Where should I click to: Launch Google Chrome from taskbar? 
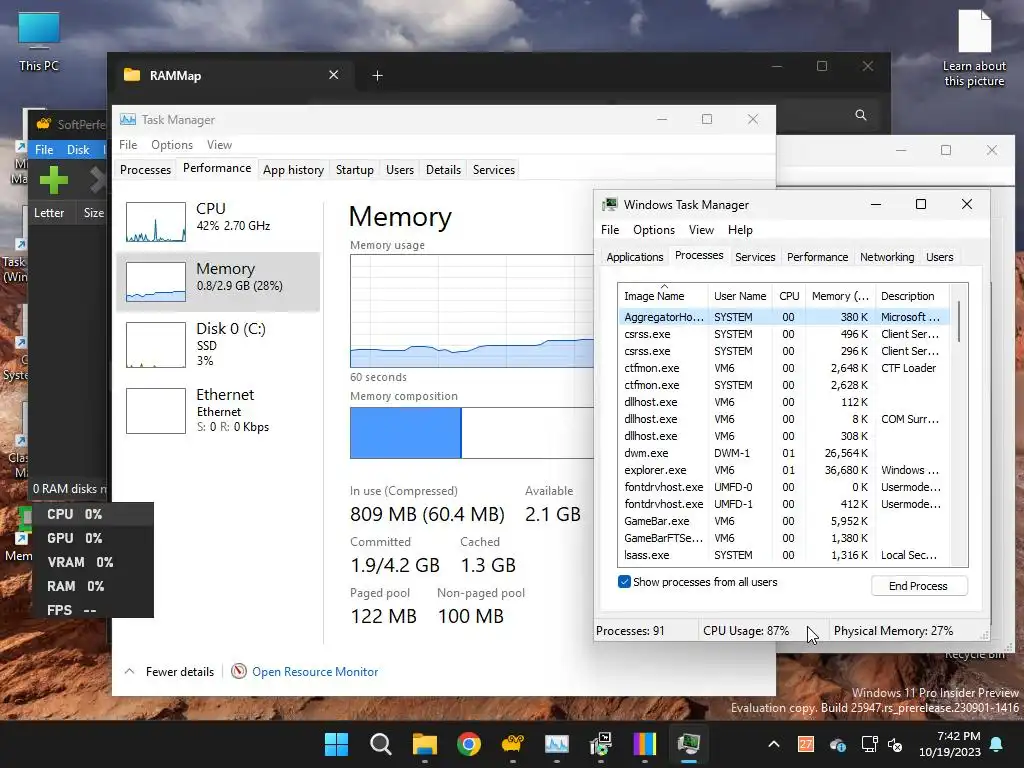tap(469, 744)
